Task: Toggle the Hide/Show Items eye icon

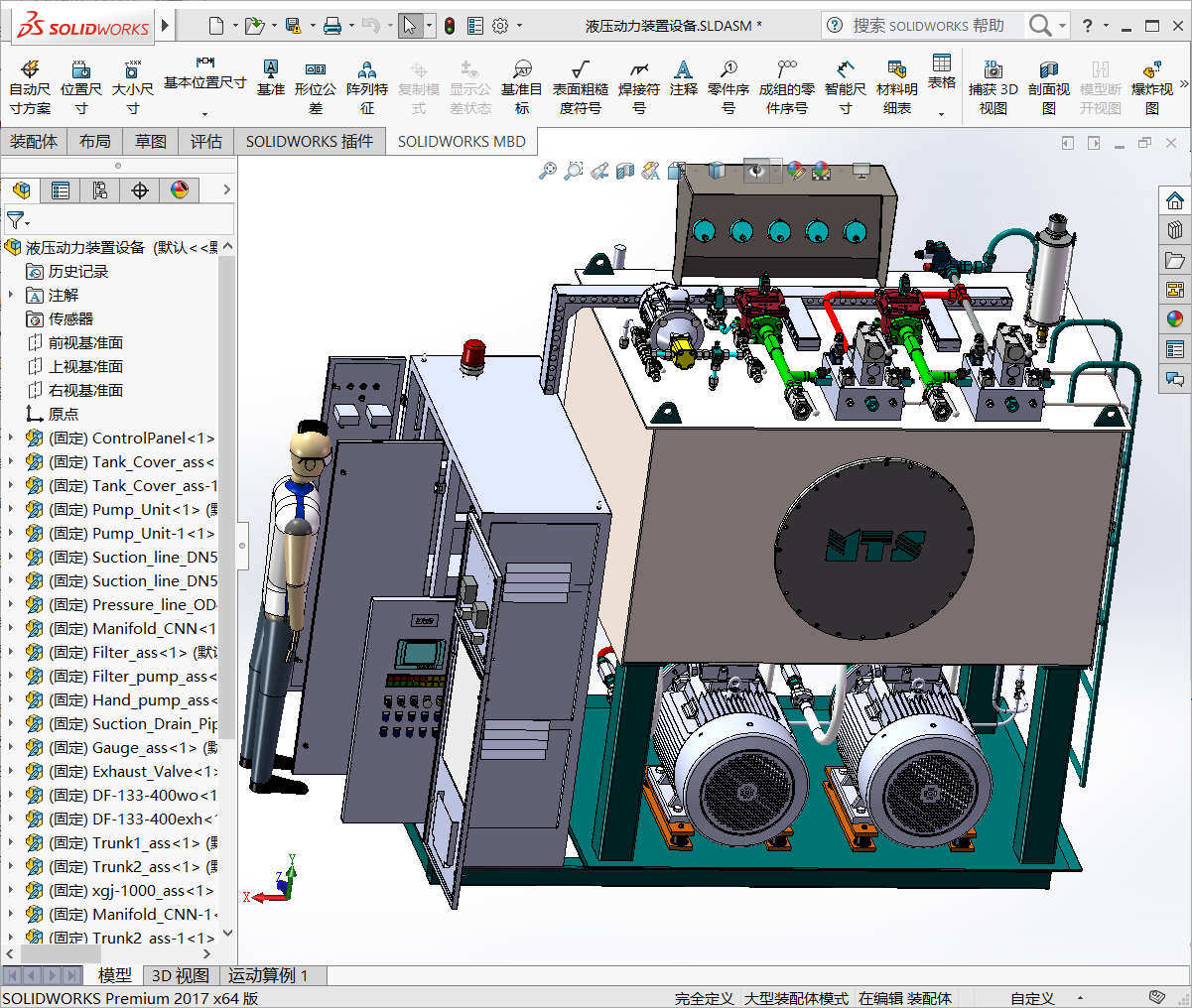Action: (x=756, y=172)
